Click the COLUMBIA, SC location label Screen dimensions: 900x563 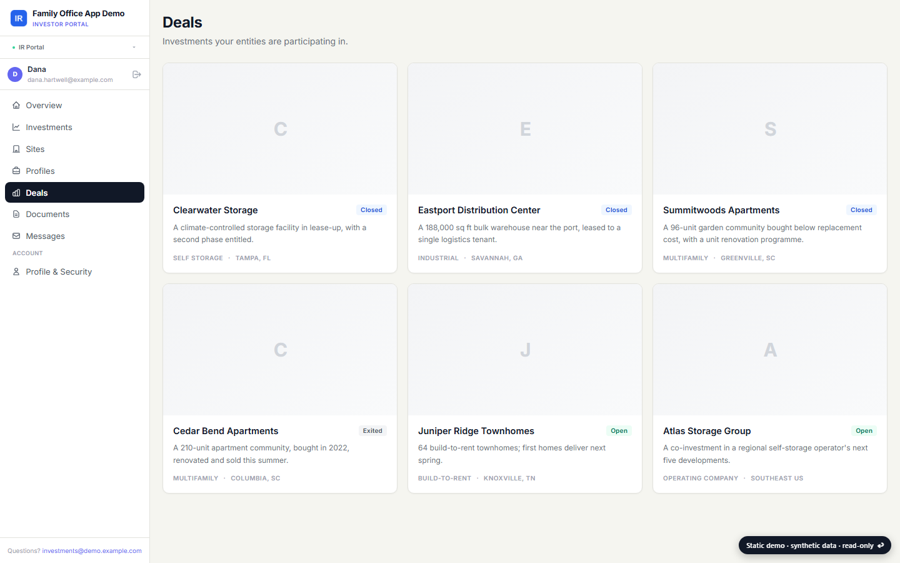tap(255, 478)
